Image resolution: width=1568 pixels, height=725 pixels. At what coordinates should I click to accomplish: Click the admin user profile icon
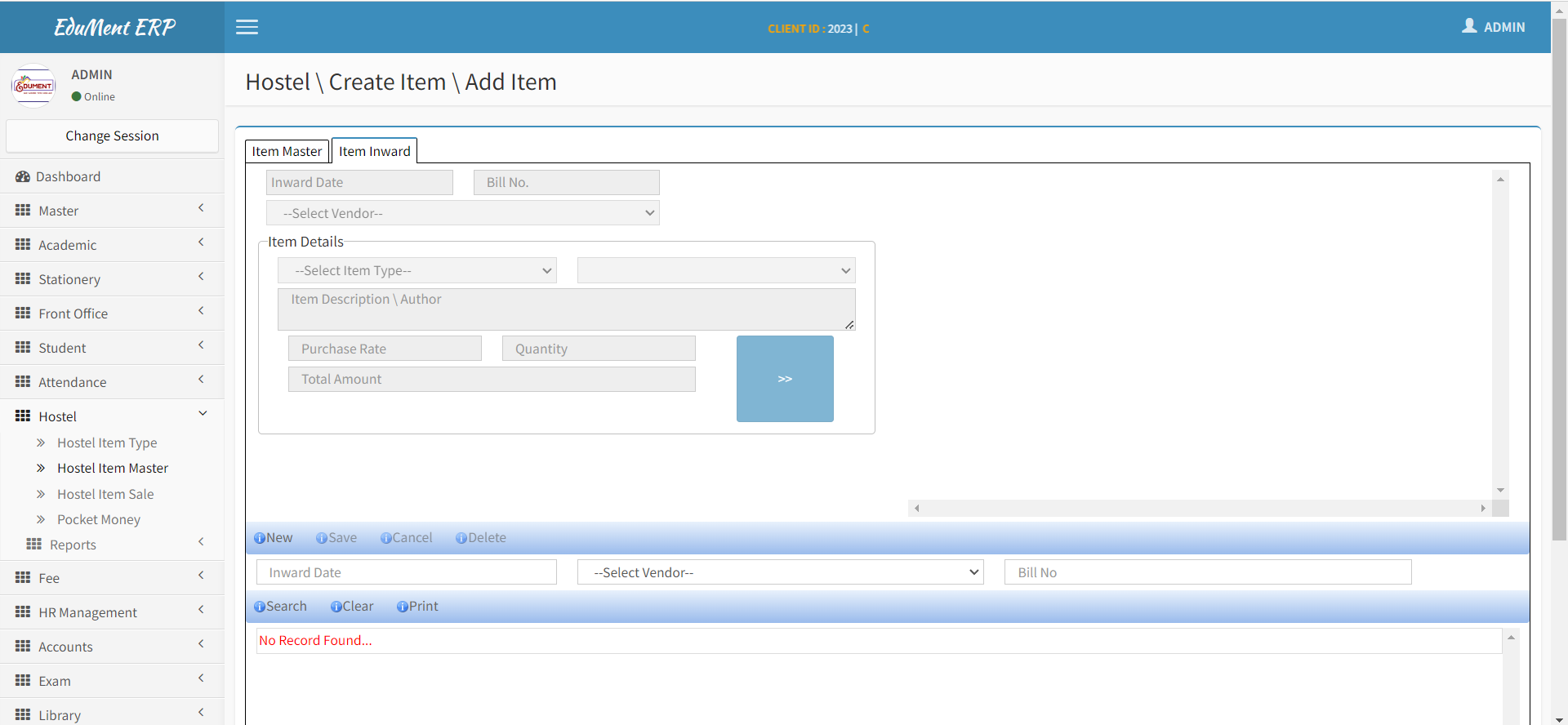coord(1469,26)
